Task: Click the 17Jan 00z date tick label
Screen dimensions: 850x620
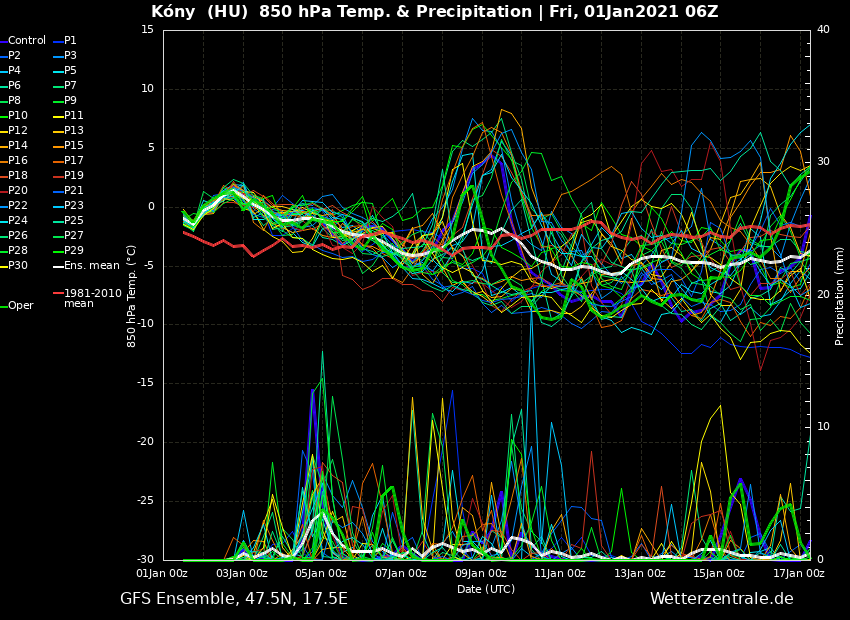Action: click(798, 574)
